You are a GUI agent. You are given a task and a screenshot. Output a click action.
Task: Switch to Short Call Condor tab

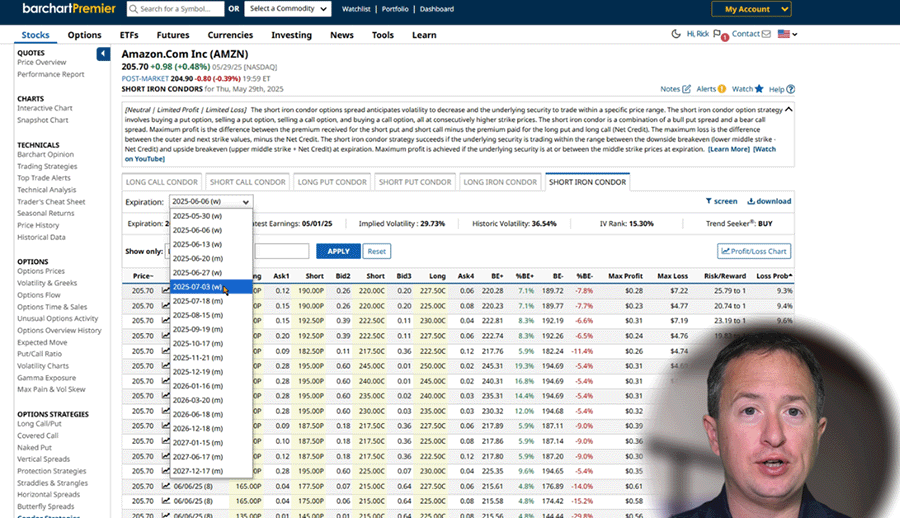pos(247,182)
